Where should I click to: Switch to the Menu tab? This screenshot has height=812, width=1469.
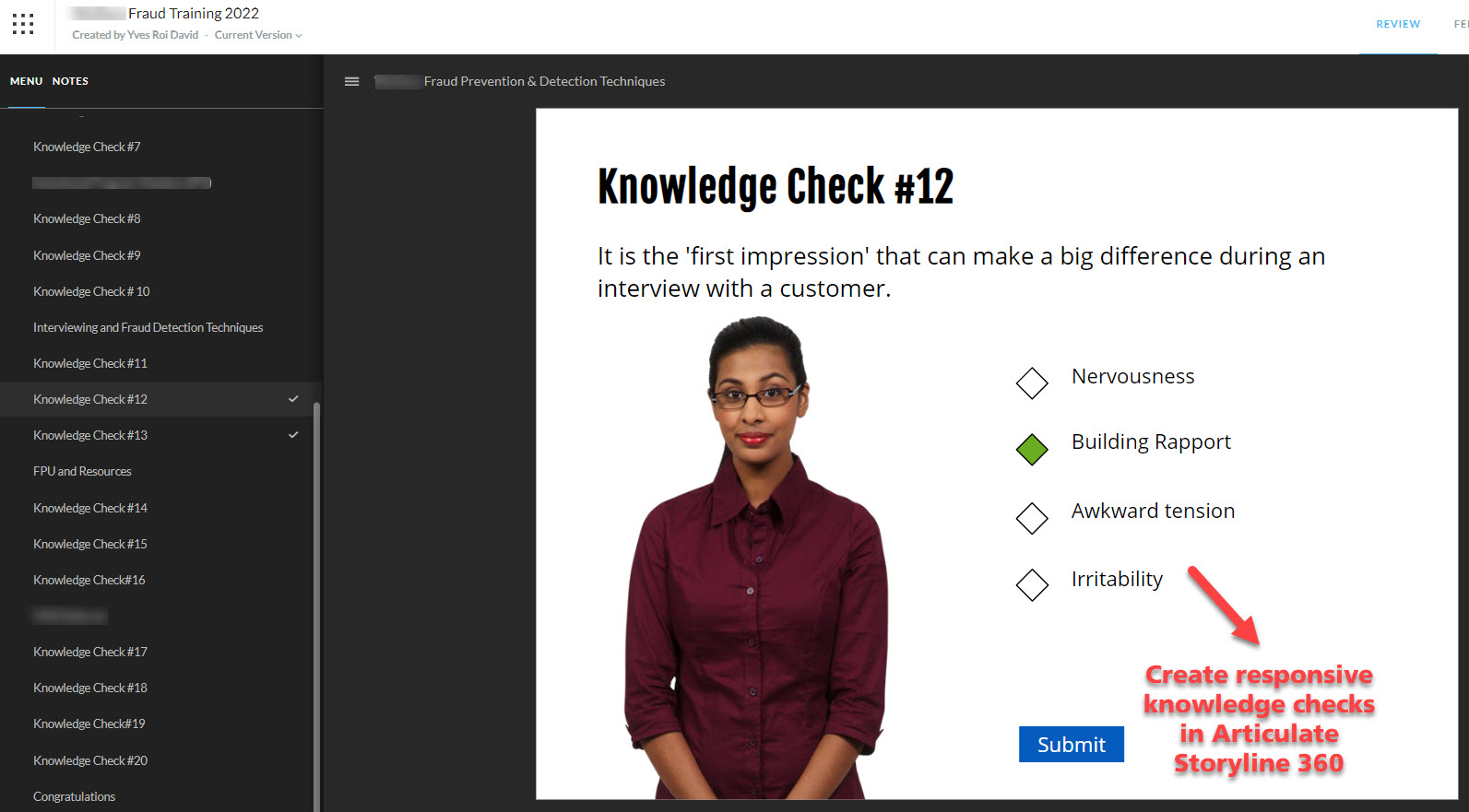[26, 81]
